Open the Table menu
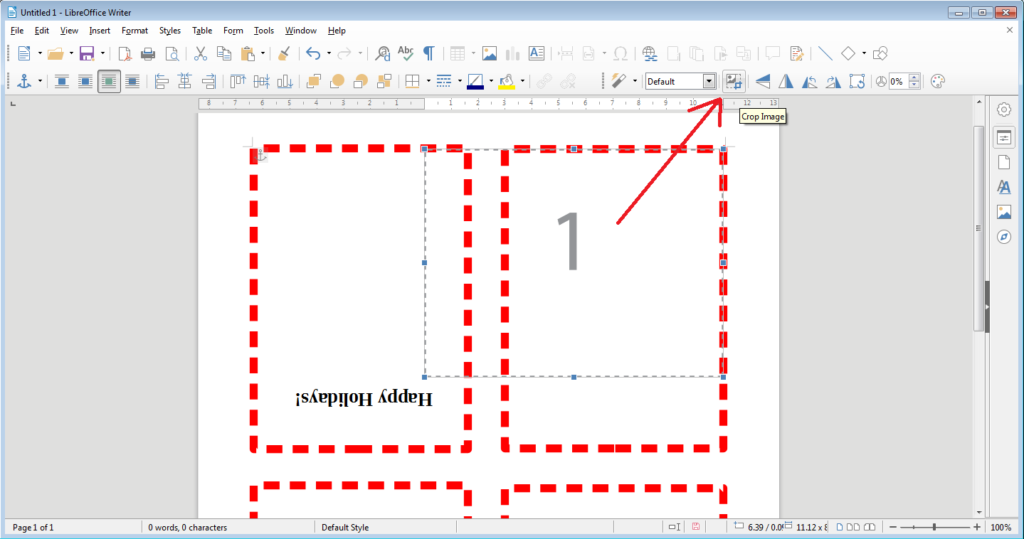 (202, 30)
